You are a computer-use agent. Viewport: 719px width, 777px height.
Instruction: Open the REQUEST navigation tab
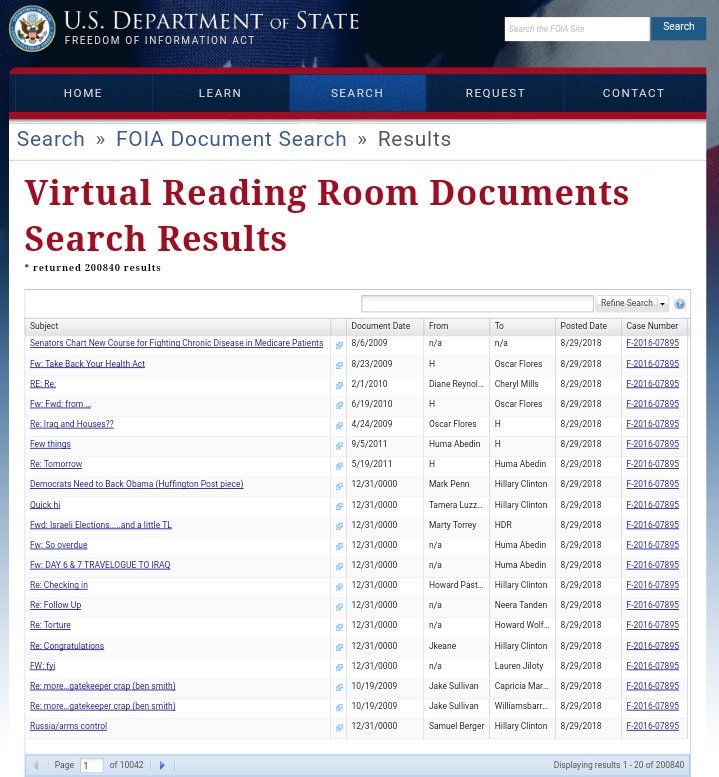click(x=495, y=93)
